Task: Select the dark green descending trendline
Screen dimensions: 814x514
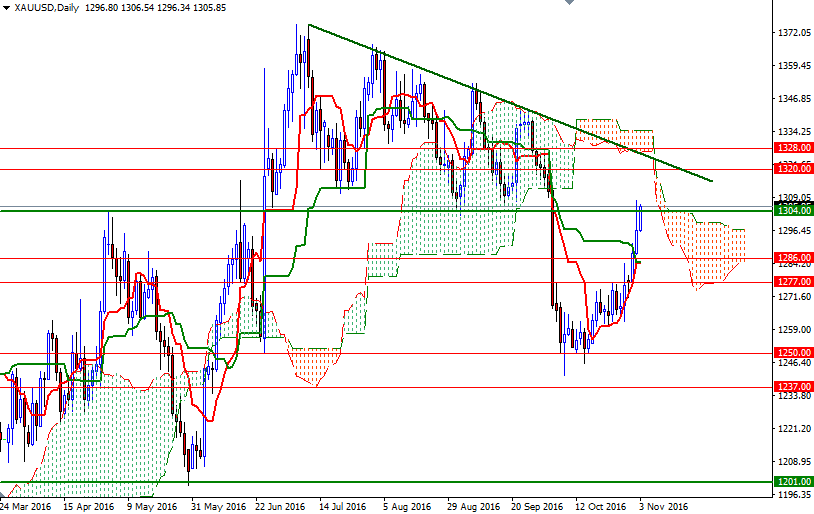Action: (510, 103)
